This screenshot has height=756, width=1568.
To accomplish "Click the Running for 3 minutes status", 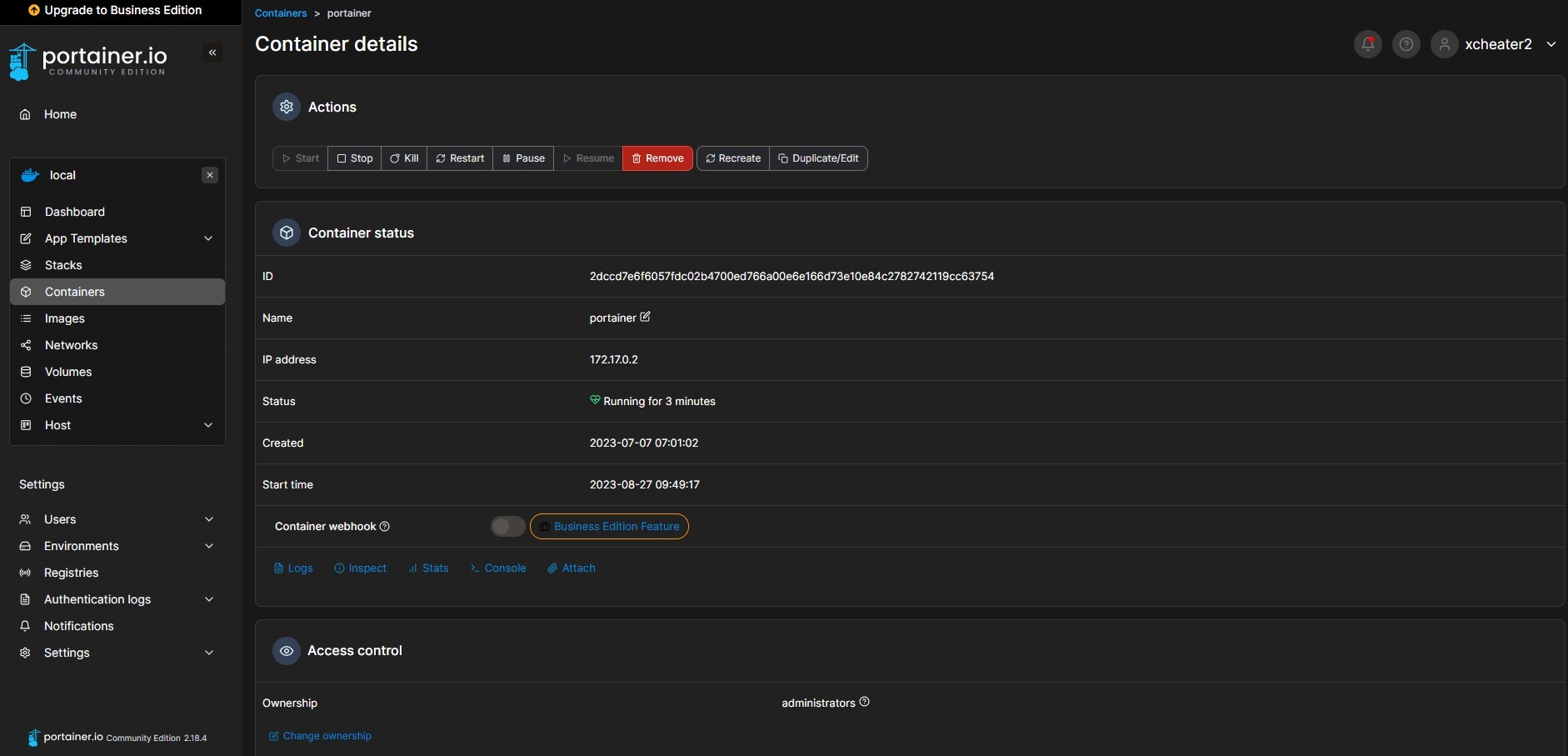I will tap(652, 401).
